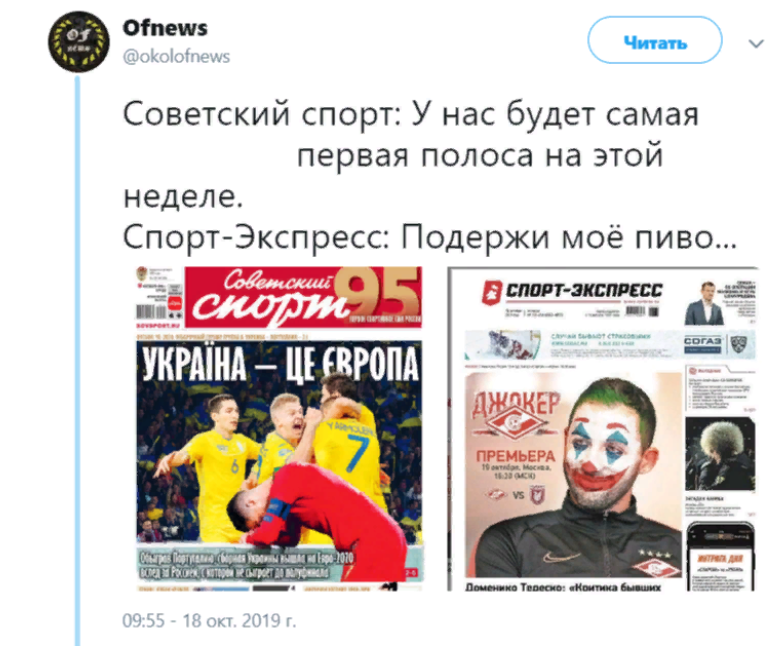Click the Україна — це Європа headline

(280, 364)
